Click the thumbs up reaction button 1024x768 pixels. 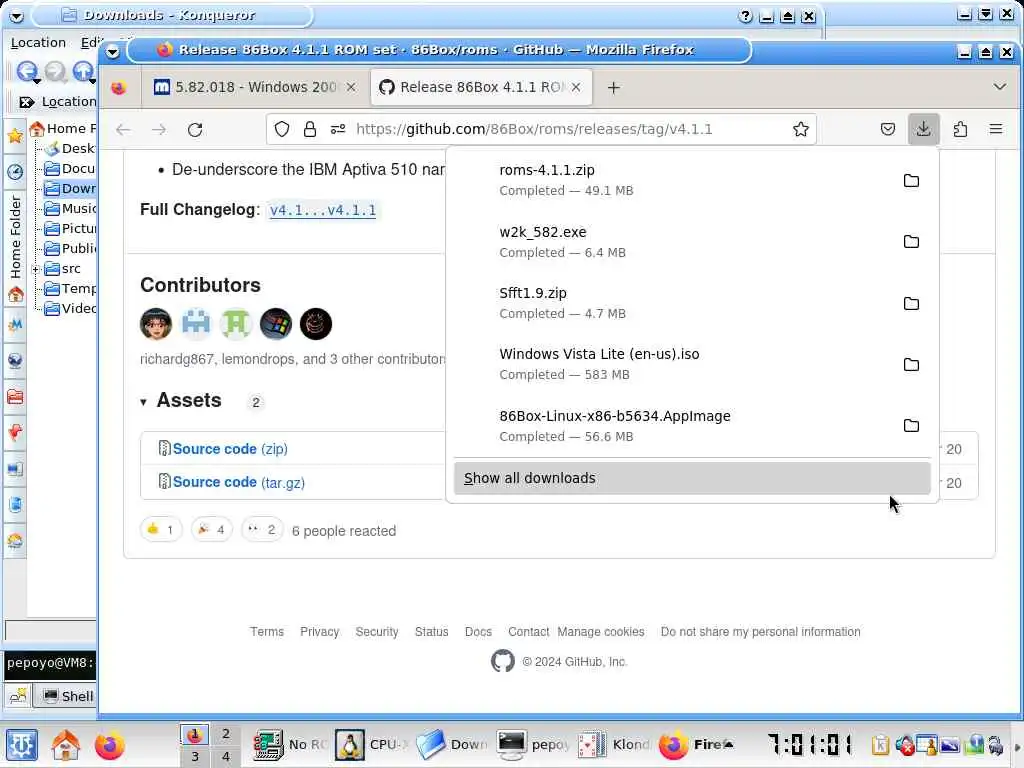[x=161, y=529]
